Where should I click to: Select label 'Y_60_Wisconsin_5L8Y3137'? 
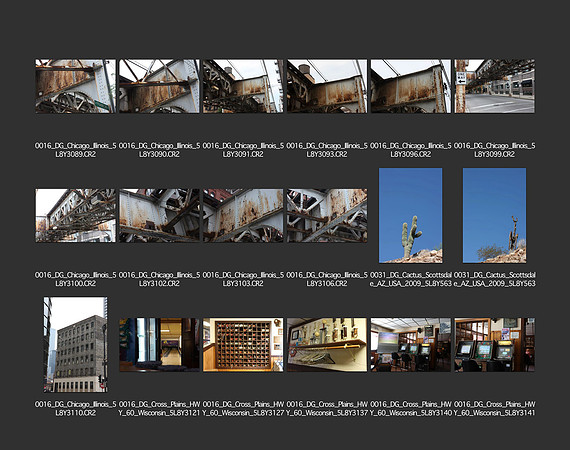(327, 413)
